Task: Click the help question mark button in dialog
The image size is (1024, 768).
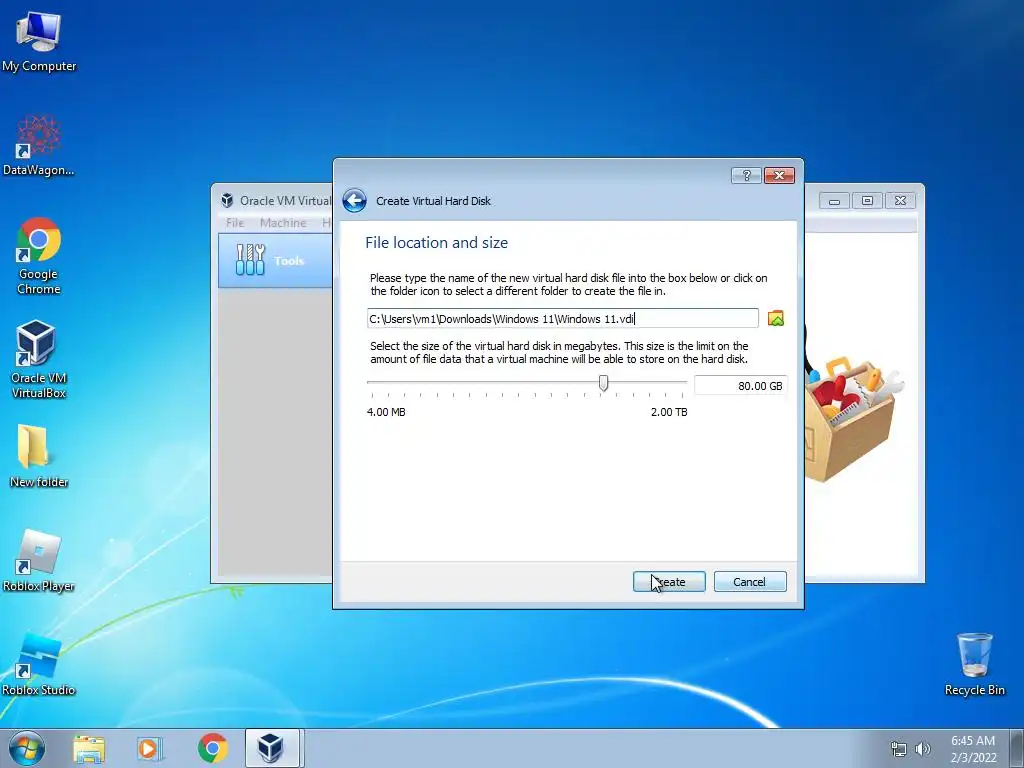Action: point(746,175)
